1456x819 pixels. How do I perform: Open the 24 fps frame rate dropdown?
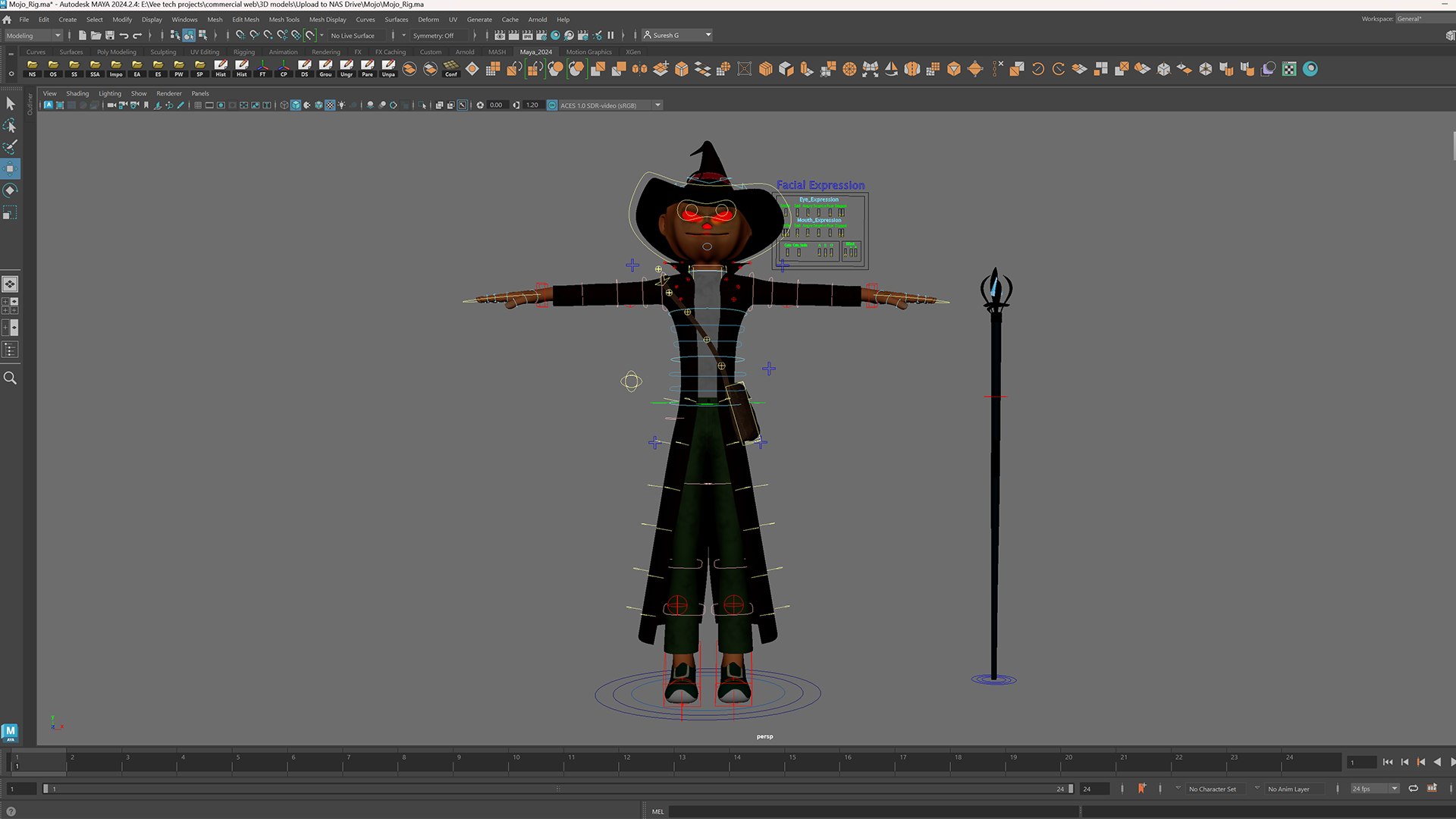point(1374,789)
